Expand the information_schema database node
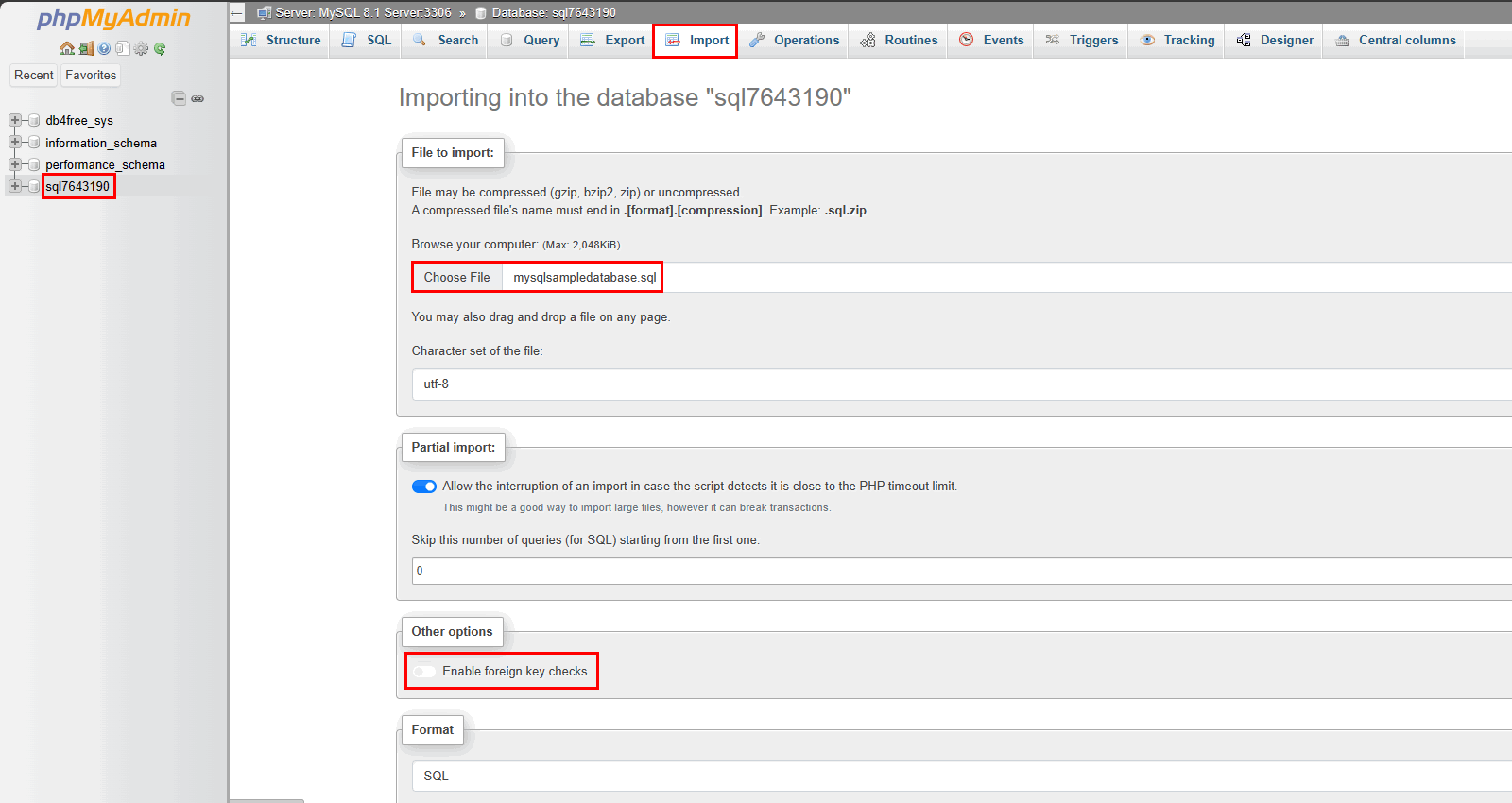 [x=15, y=143]
